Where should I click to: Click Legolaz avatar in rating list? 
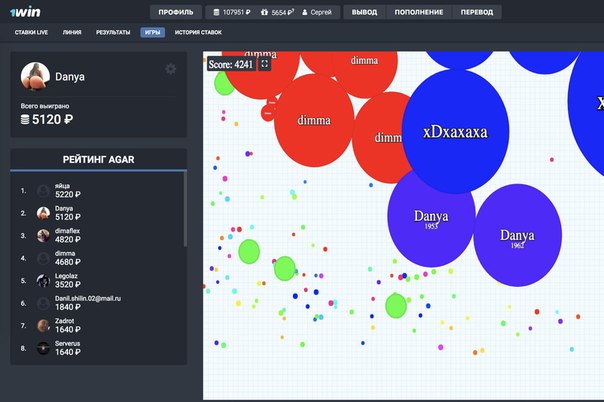tap(43, 281)
